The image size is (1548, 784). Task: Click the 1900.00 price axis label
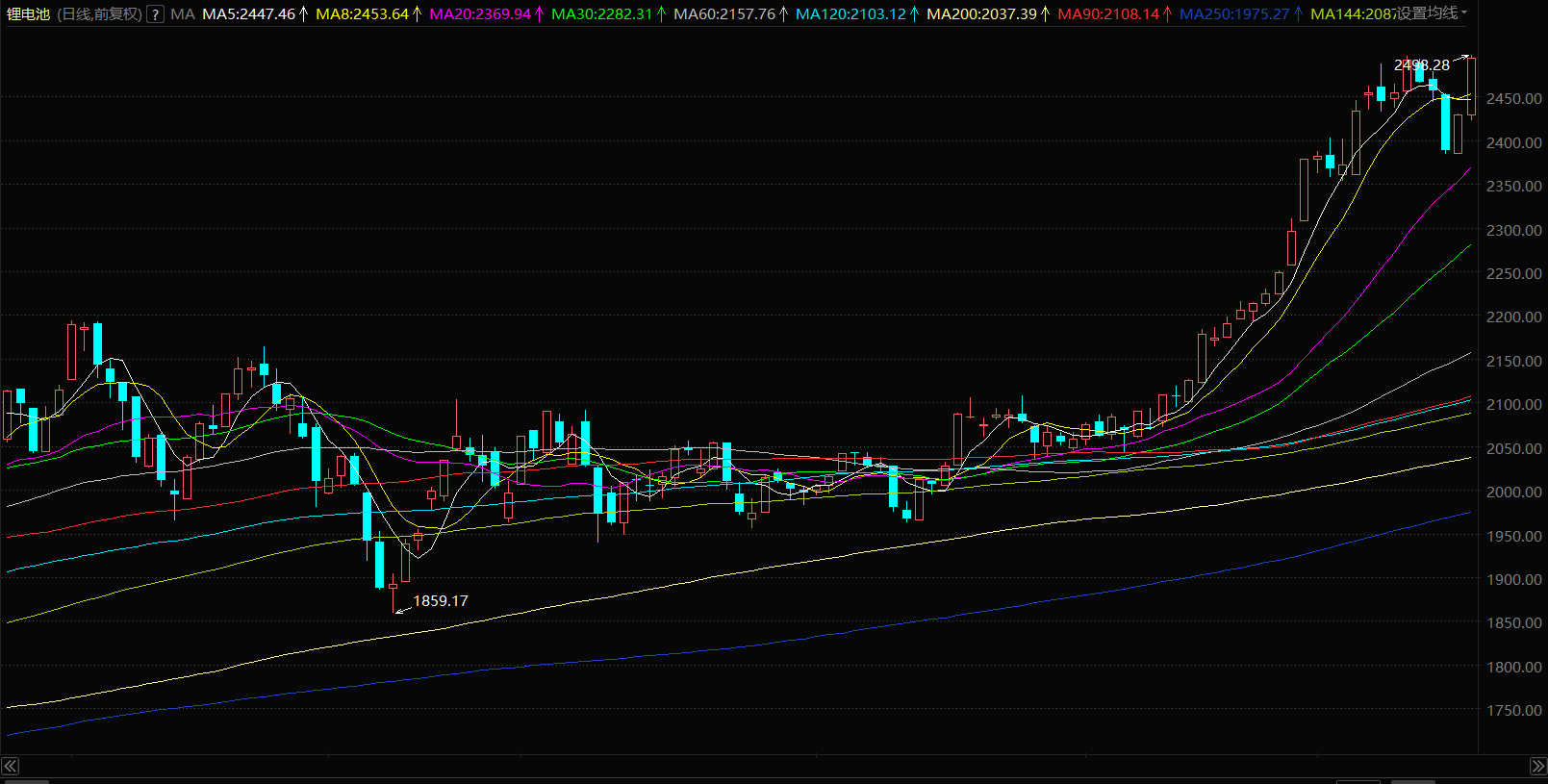1514,580
